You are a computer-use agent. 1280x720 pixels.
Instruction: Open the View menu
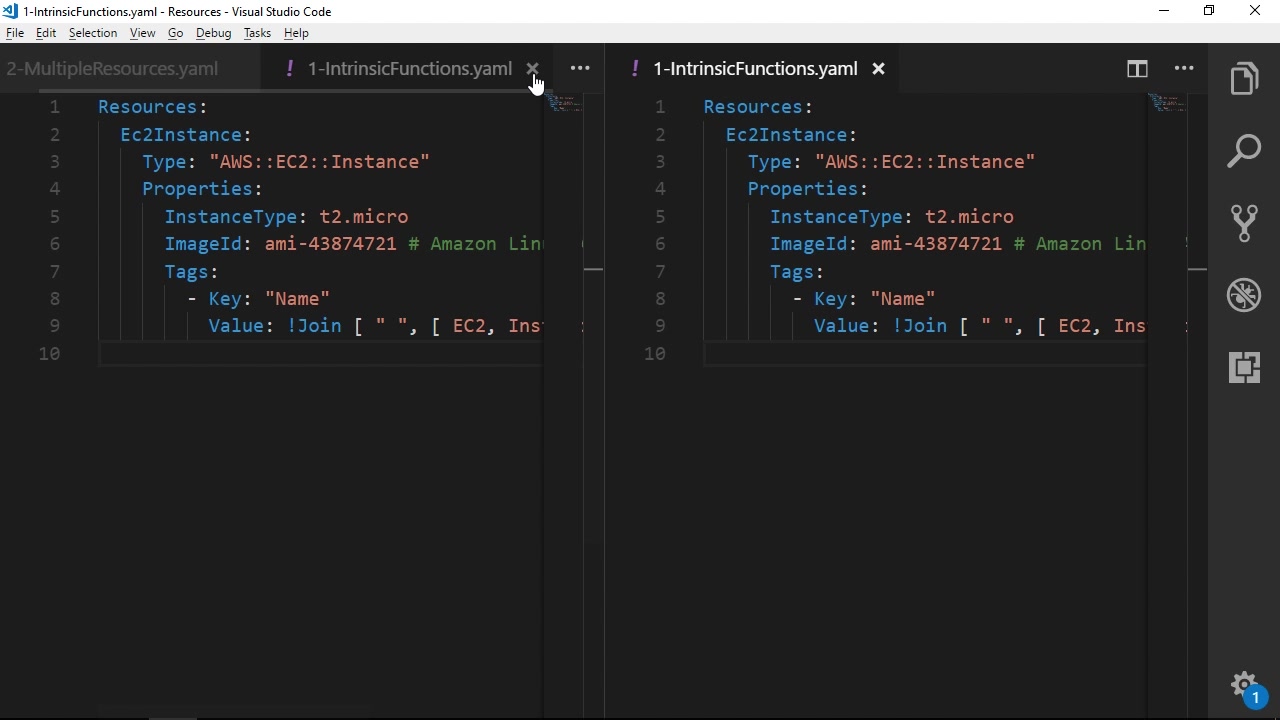point(142,33)
